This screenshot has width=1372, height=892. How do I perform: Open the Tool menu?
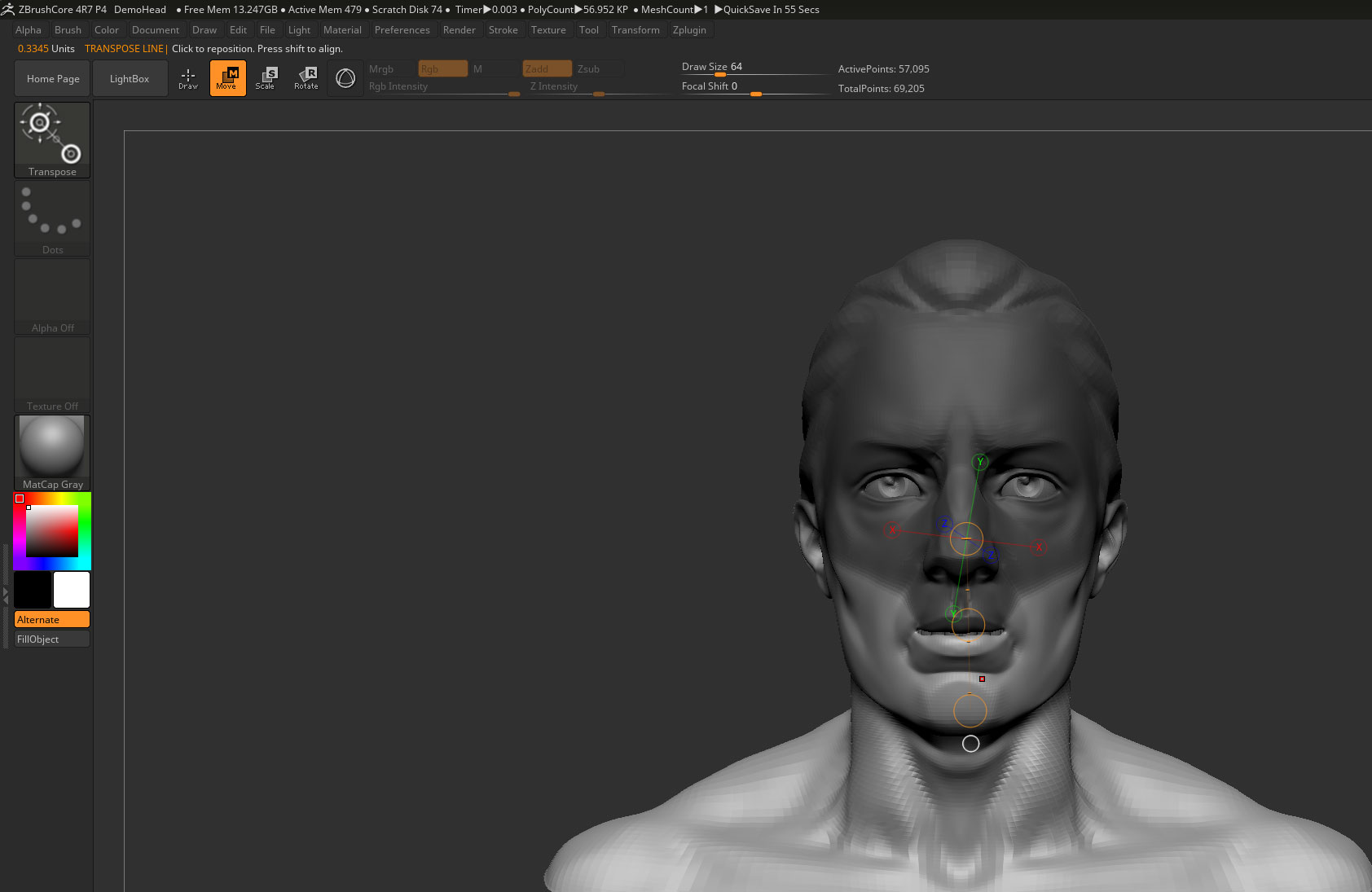point(589,30)
